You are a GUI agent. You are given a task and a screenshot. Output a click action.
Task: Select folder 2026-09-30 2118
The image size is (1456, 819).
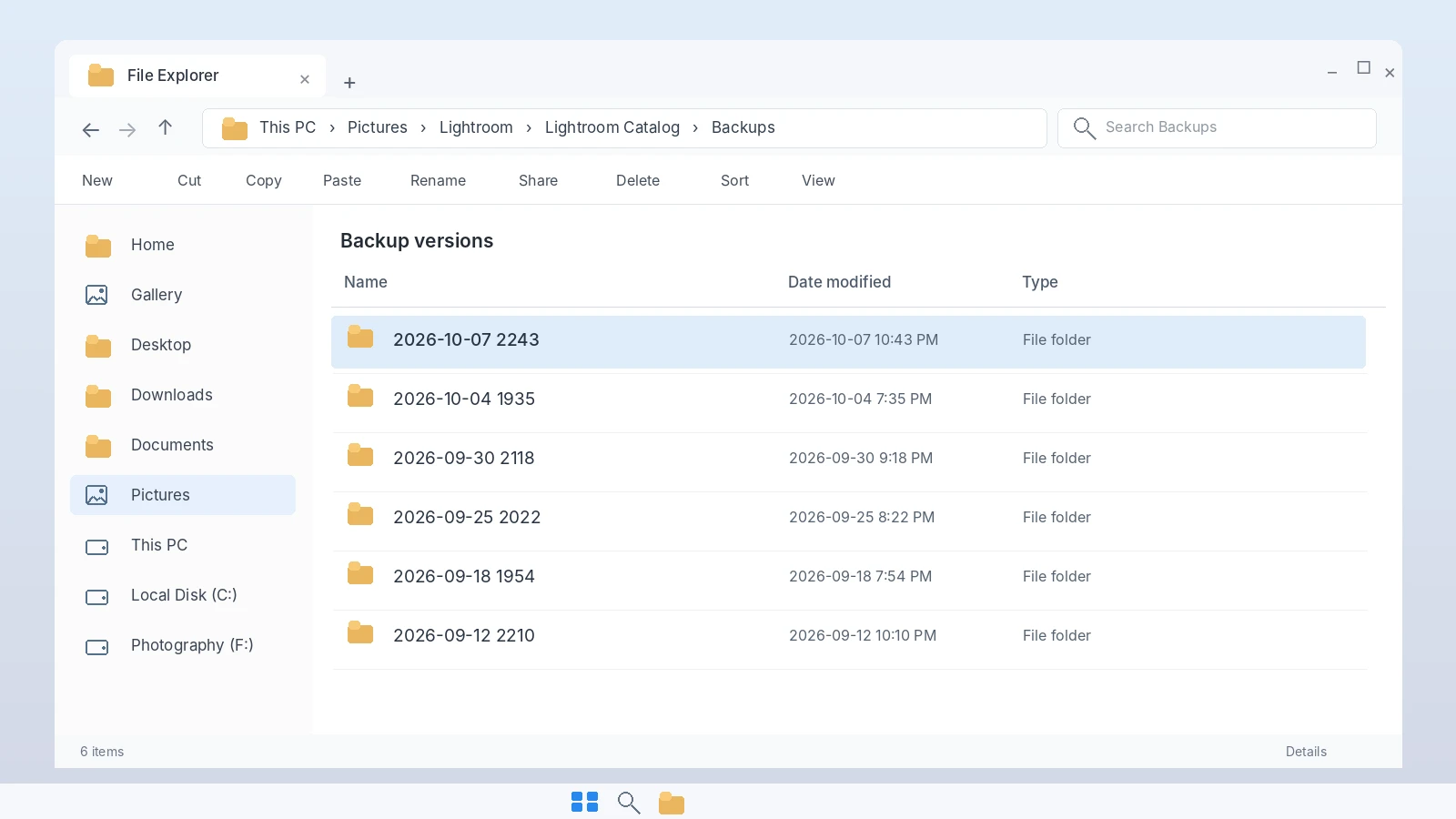848,458
